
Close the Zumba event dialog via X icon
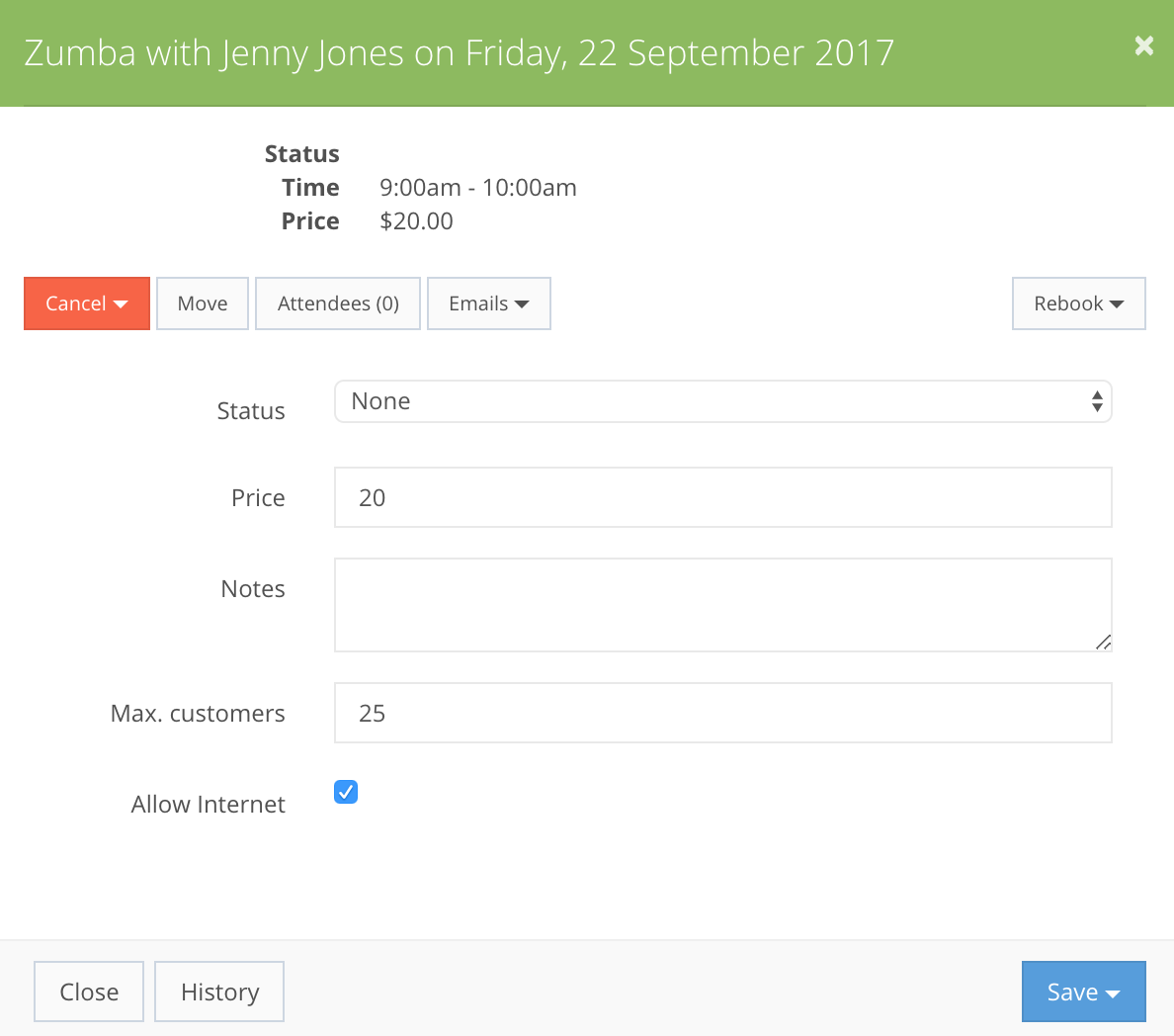pos(1143,45)
